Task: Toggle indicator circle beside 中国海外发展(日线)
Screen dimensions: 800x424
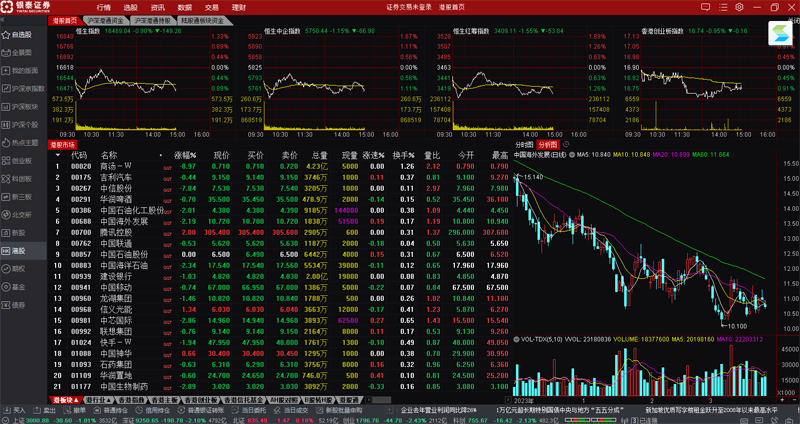Action: [572, 155]
